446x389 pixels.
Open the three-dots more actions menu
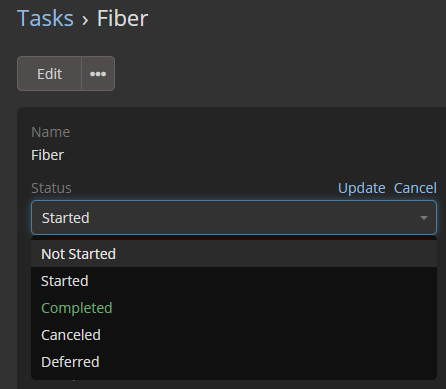[98, 74]
